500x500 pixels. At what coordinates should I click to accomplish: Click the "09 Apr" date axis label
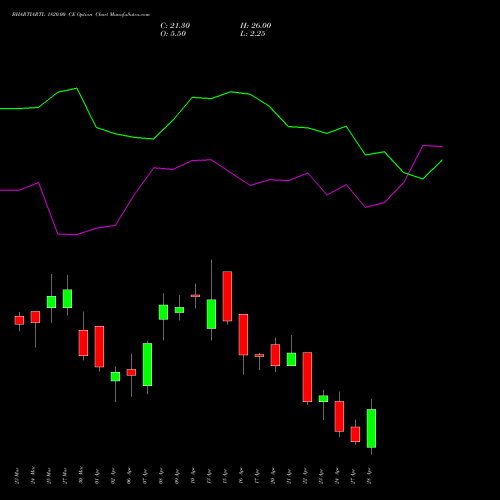click(x=177, y=476)
